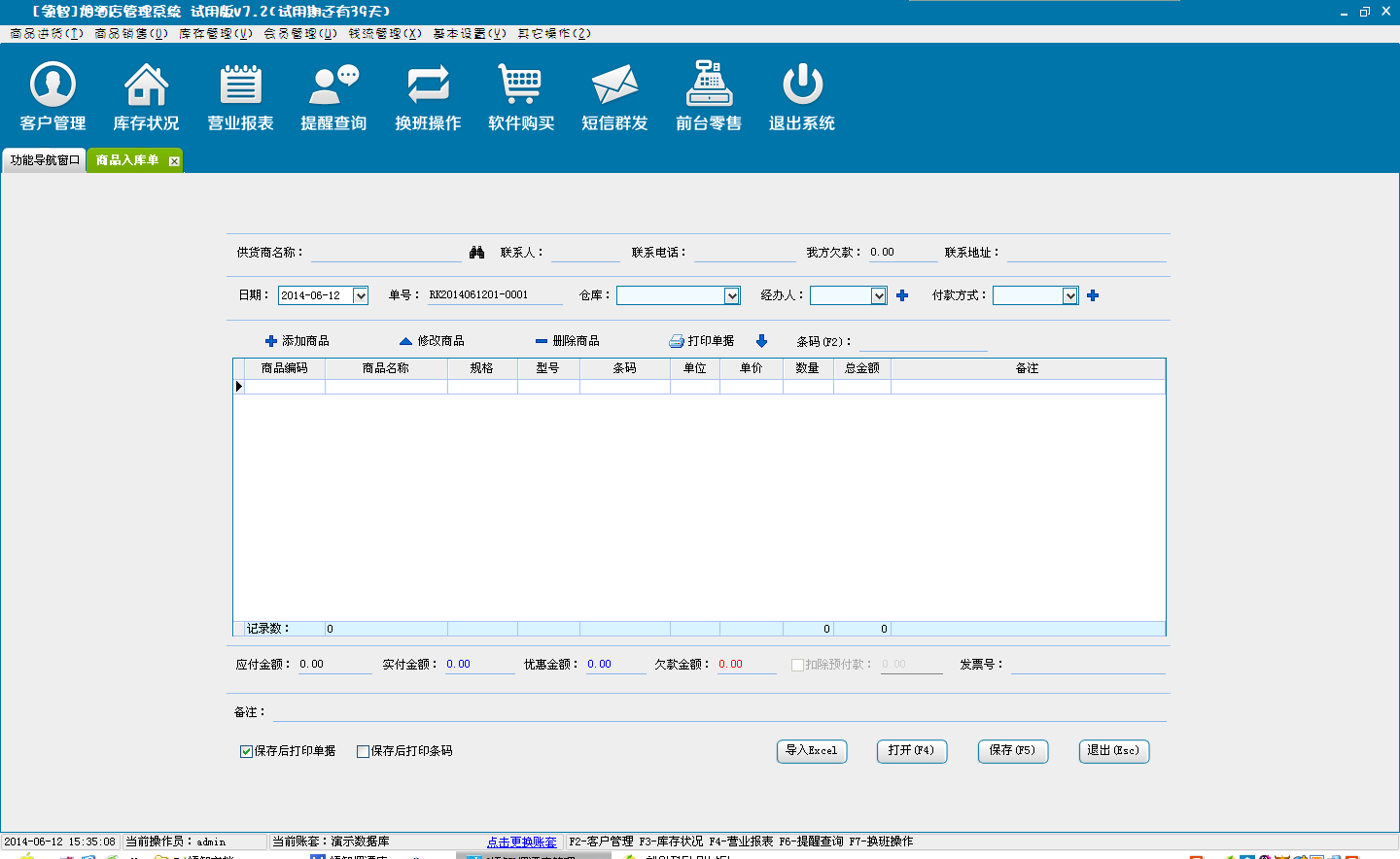Switch to the 功能导航窗口 tab
This screenshot has height=859, width=1400.
[x=45, y=160]
